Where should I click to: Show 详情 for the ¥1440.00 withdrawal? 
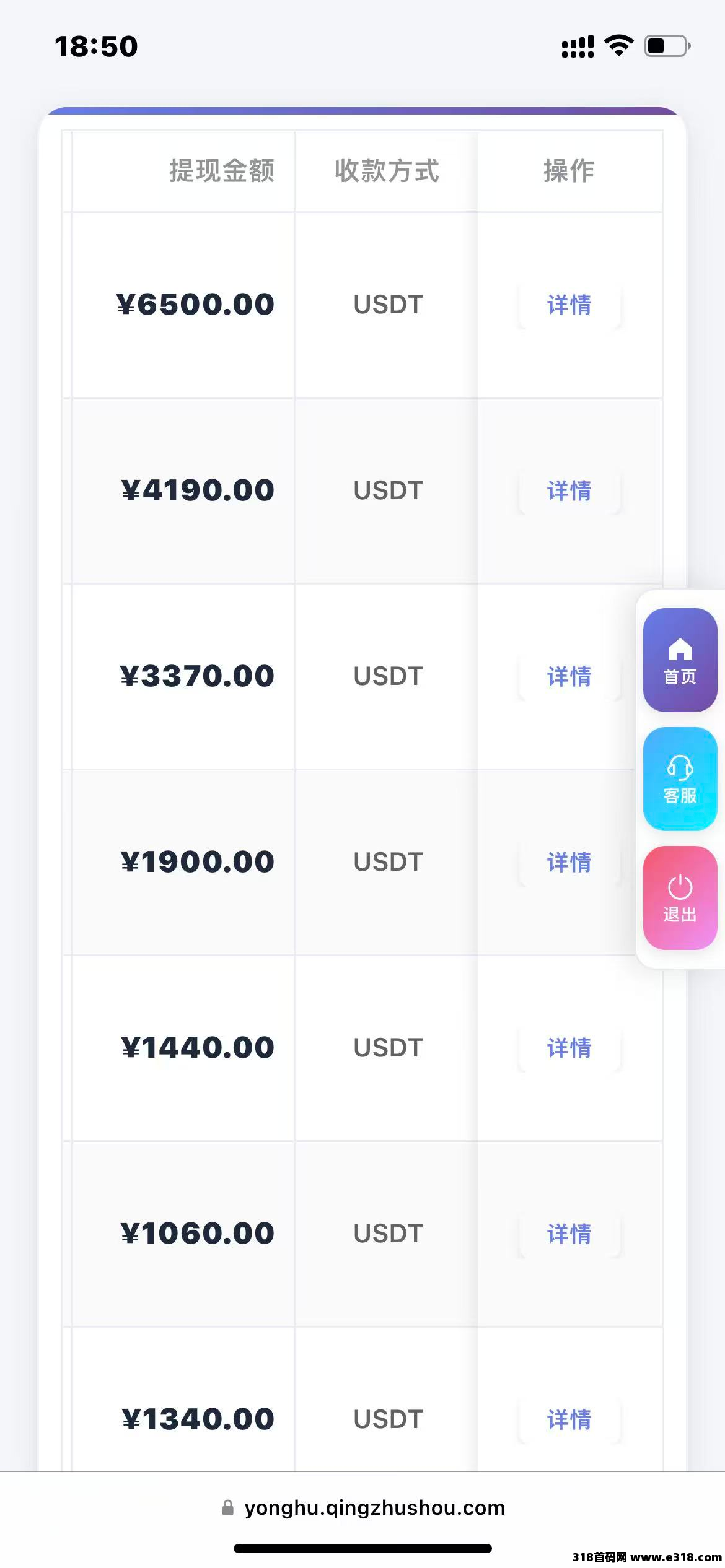click(569, 1048)
